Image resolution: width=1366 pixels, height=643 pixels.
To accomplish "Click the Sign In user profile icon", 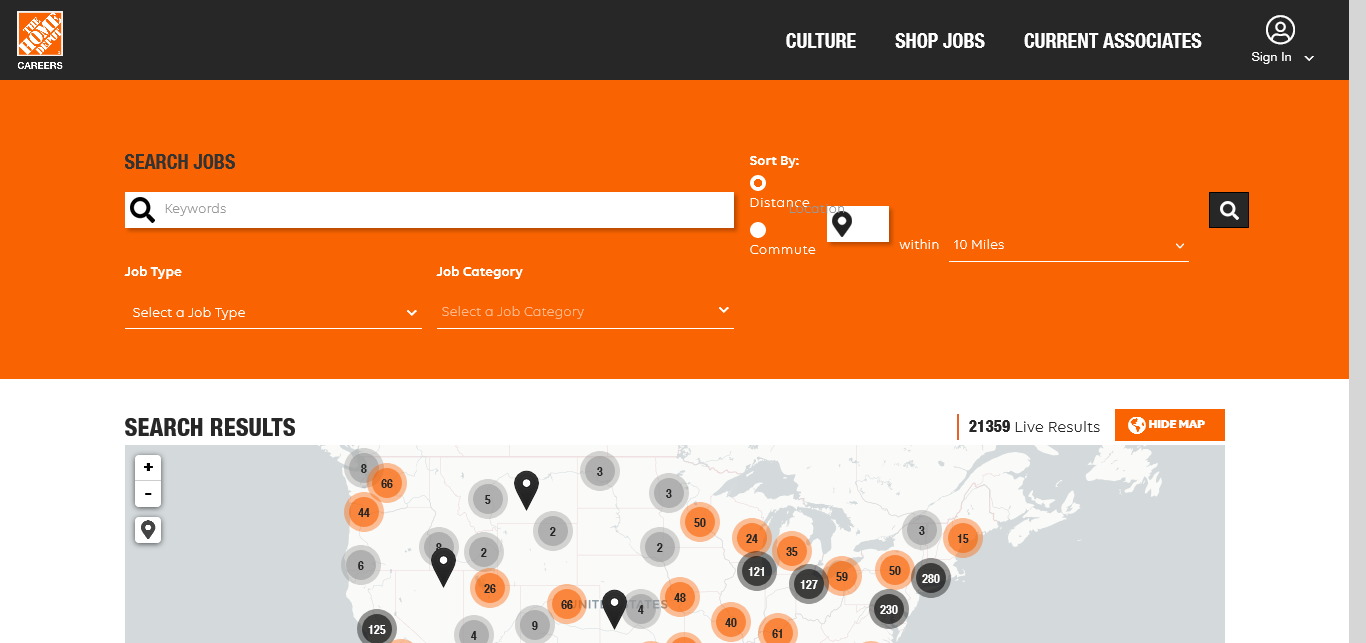I will 1279,30.
